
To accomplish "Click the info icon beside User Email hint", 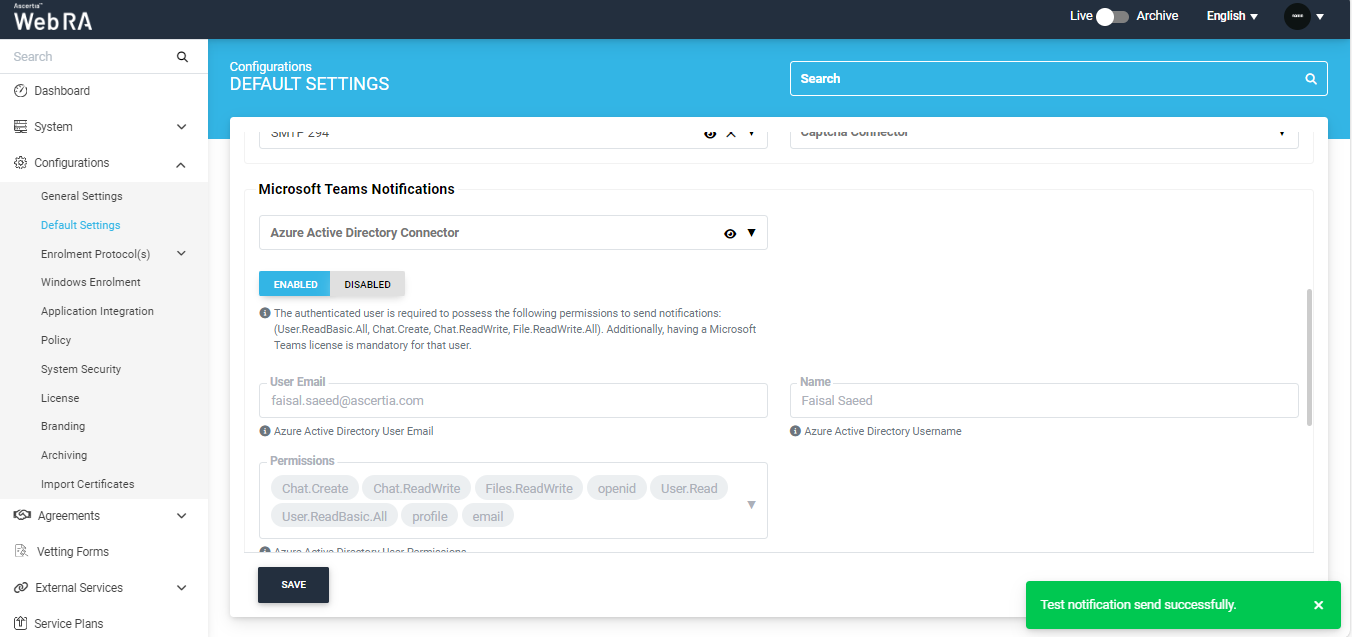I will coord(265,431).
